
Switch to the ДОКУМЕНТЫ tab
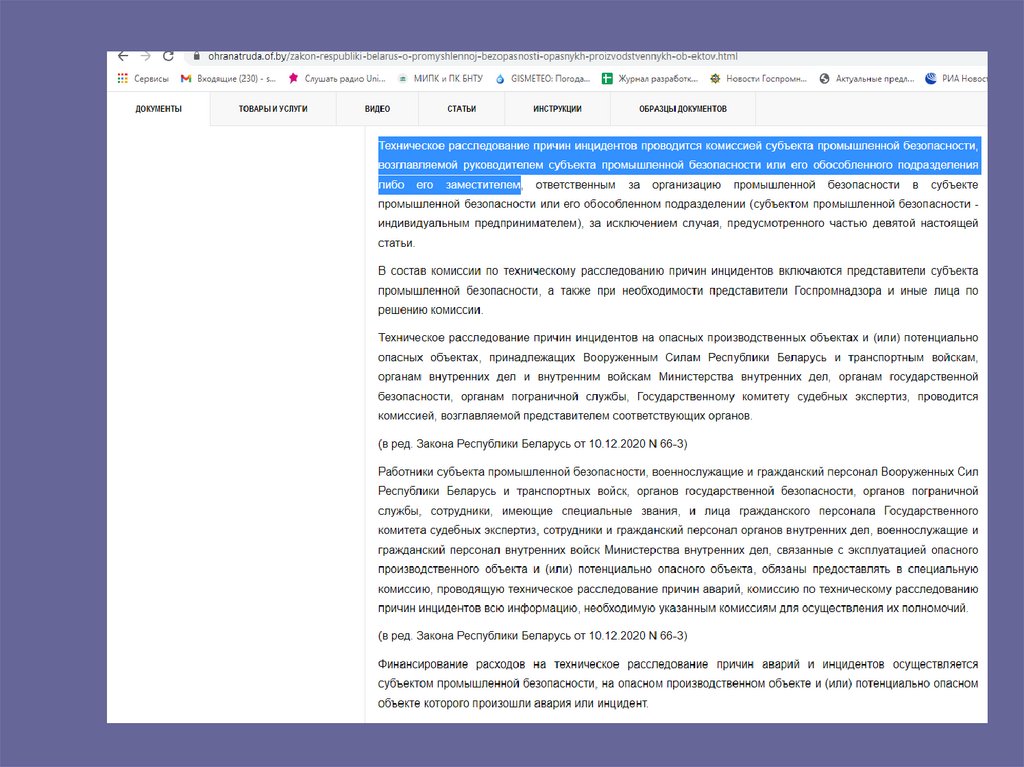(159, 108)
